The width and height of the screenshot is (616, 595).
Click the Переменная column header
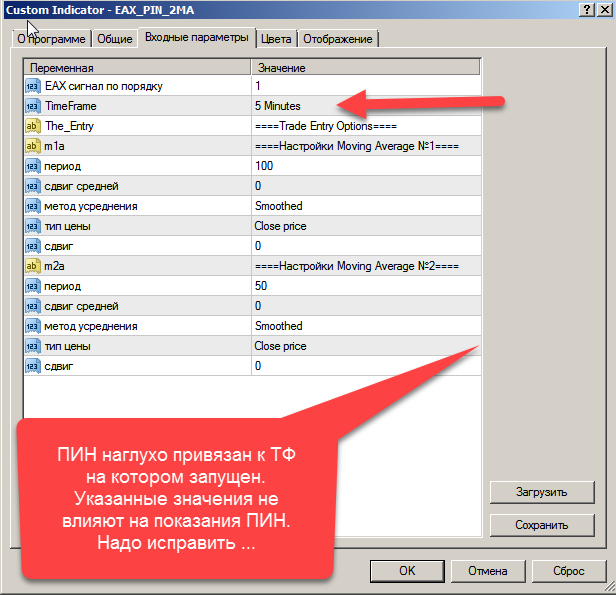137,68
